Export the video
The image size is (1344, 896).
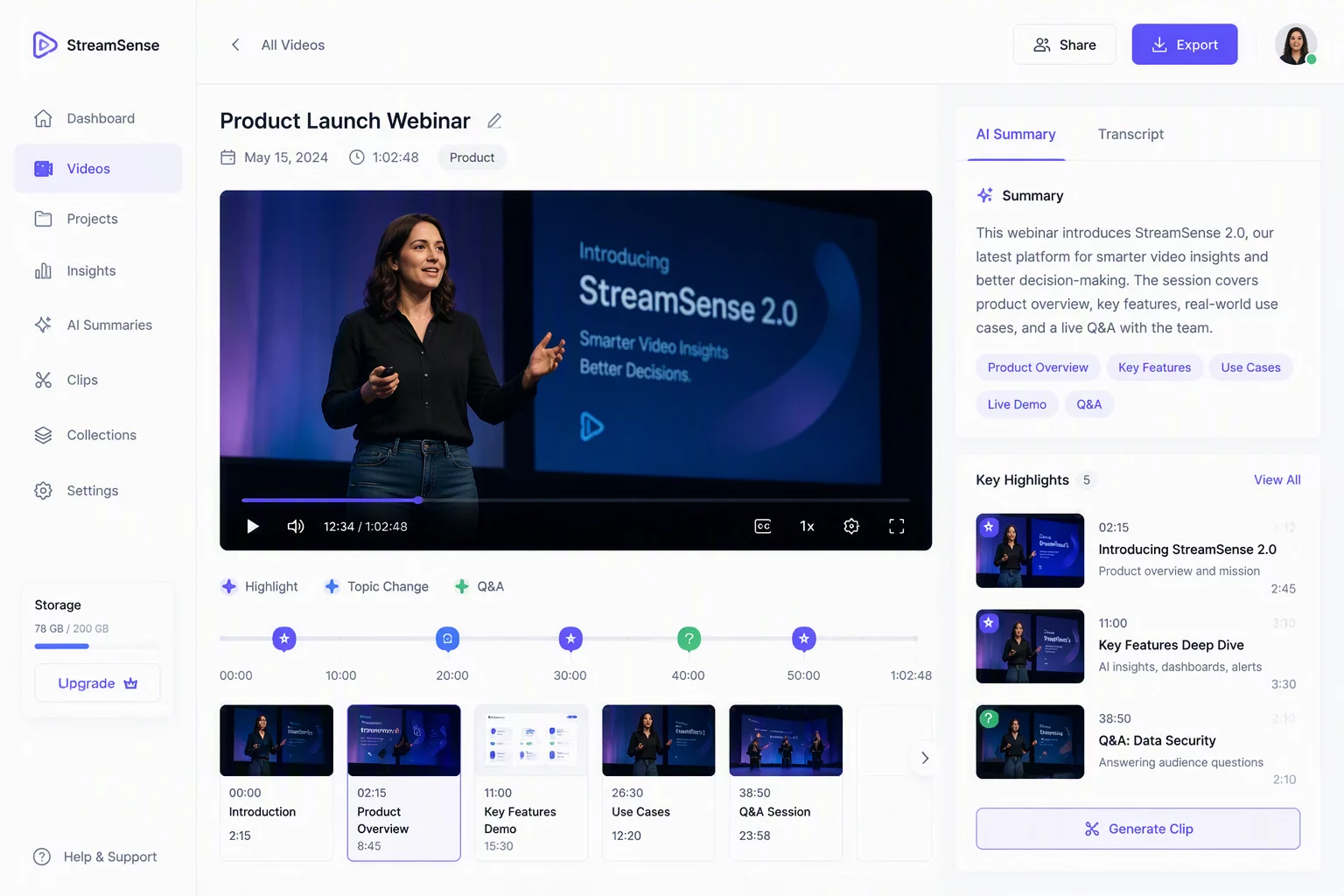[x=1185, y=45]
